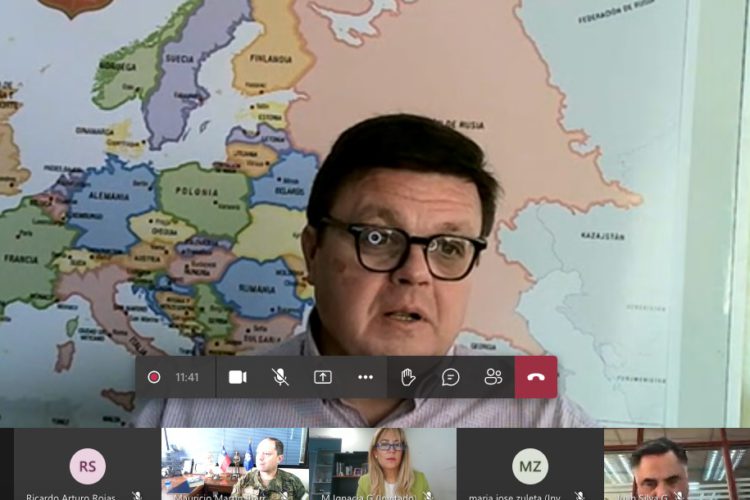Screen dimensions: 750x500
Task: Select the MZ avatar of maria jose zuleta
Action: (x=530, y=465)
